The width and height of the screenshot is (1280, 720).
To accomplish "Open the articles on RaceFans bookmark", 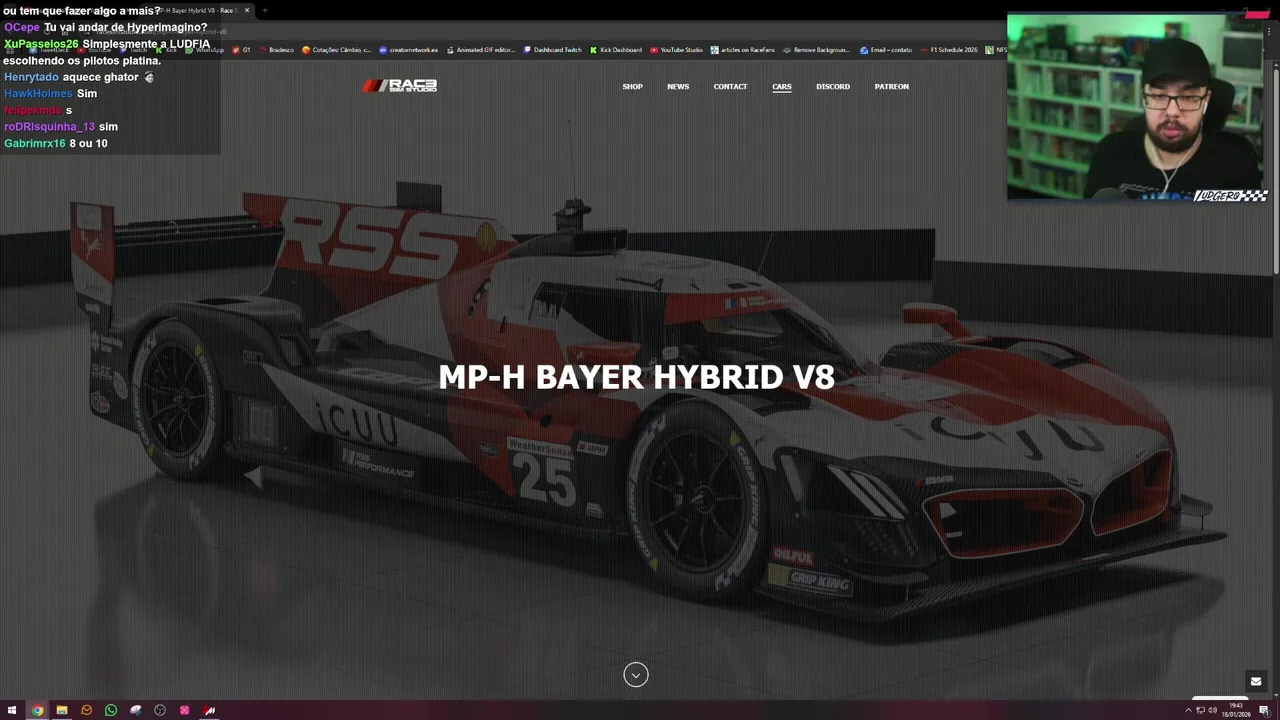I will pyautogui.click(x=743, y=50).
